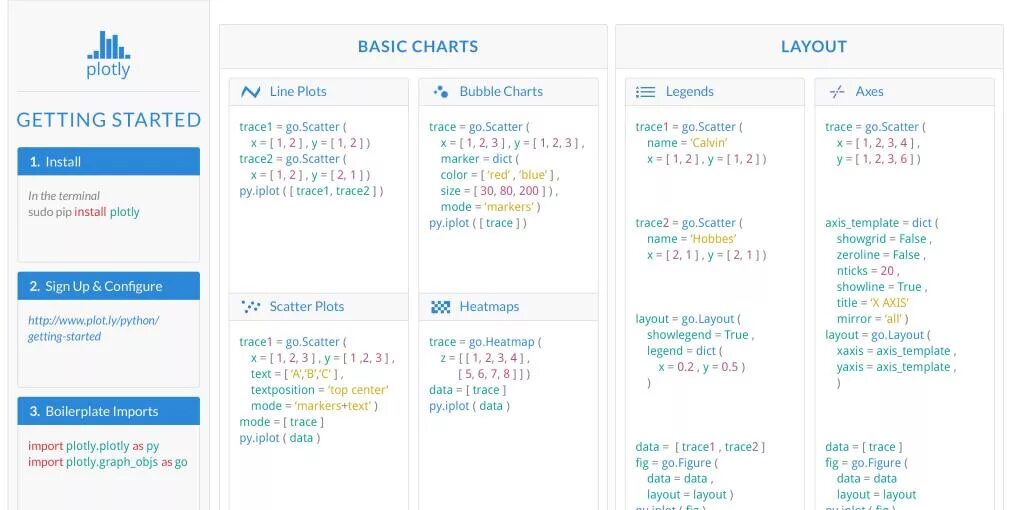Image resolution: width=1017 pixels, height=510 pixels.
Task: Select the Boilerplate Imports header
Action: (108, 411)
